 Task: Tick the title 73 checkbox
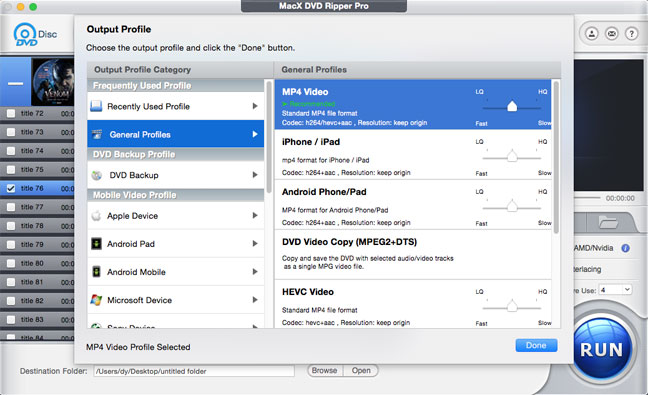(11, 132)
